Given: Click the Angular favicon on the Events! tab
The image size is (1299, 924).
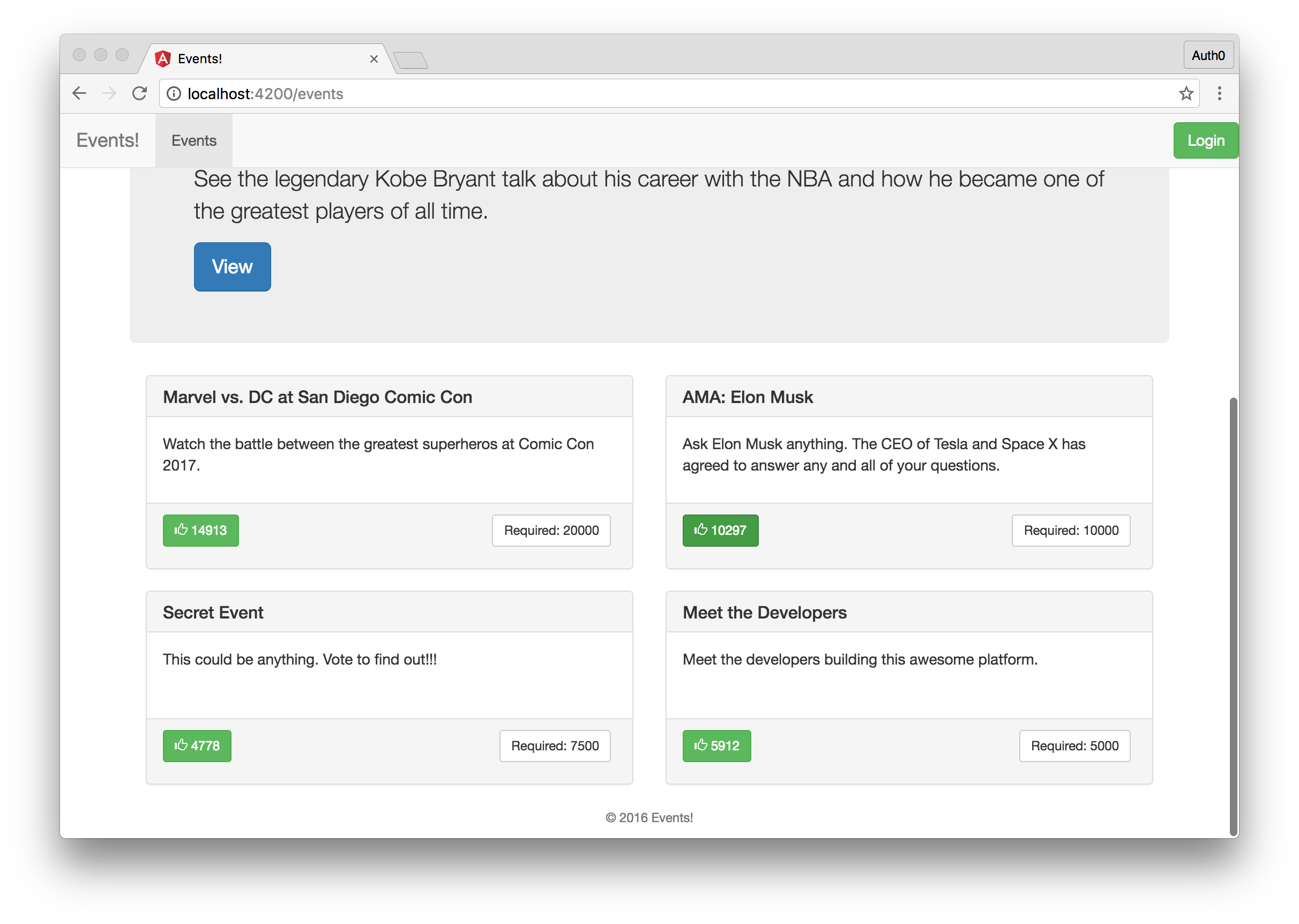Looking at the screenshot, I should pos(163,58).
